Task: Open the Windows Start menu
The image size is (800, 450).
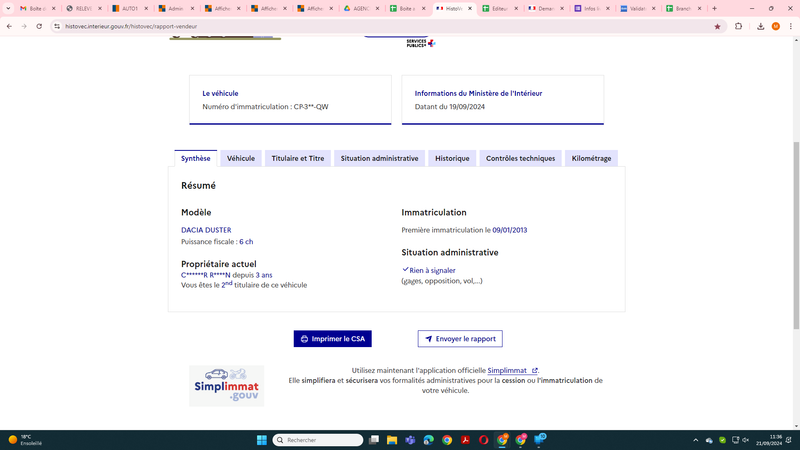Action: tap(262, 440)
